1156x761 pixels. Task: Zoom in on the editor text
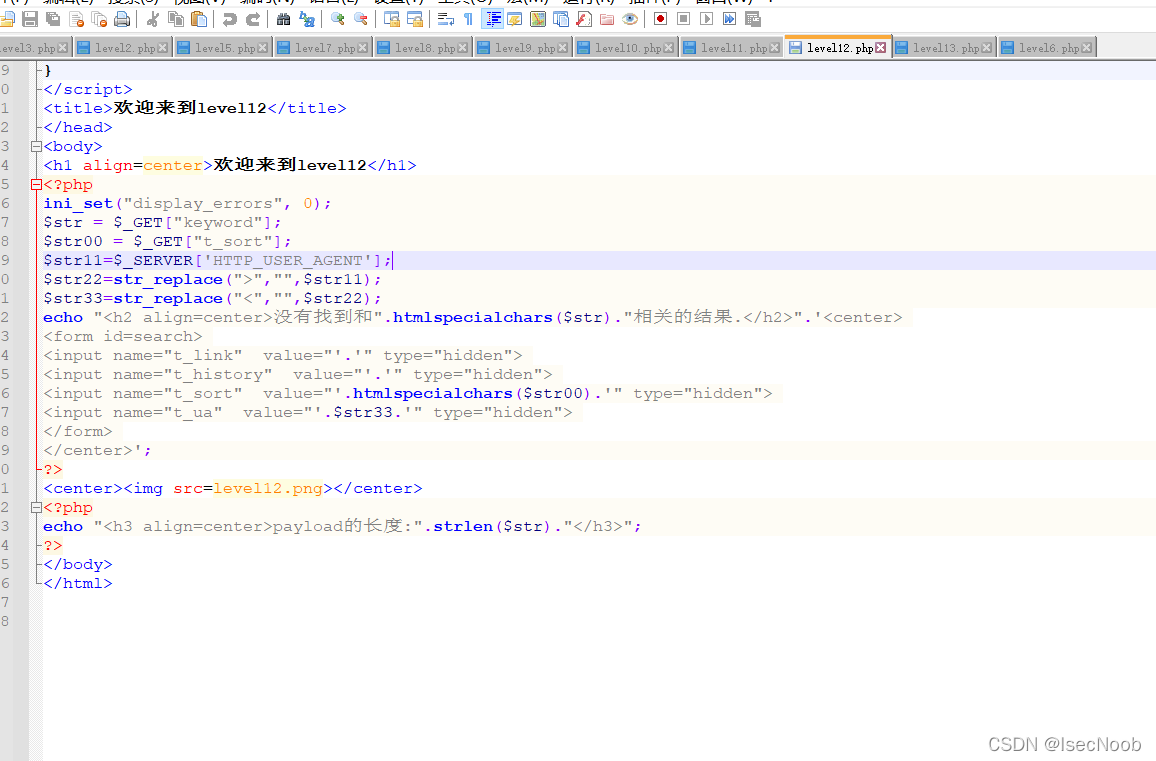click(338, 18)
